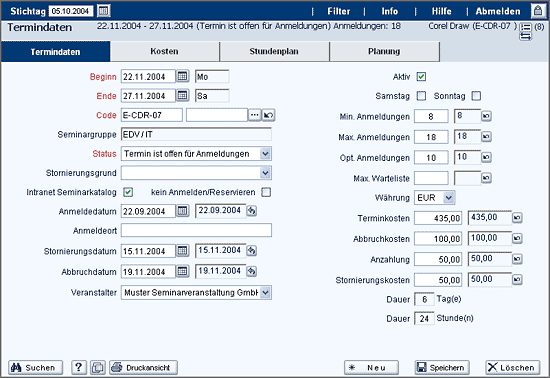Viewport: 550px width, 378px height.
Task: Reset the Code field with undo icon
Action: click(x=268, y=115)
